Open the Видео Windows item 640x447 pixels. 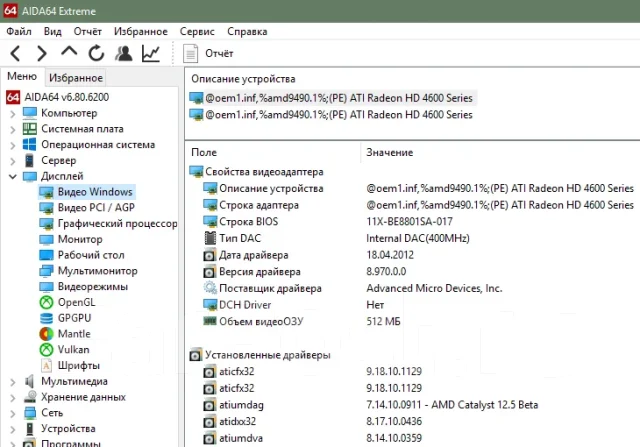tap(86, 192)
